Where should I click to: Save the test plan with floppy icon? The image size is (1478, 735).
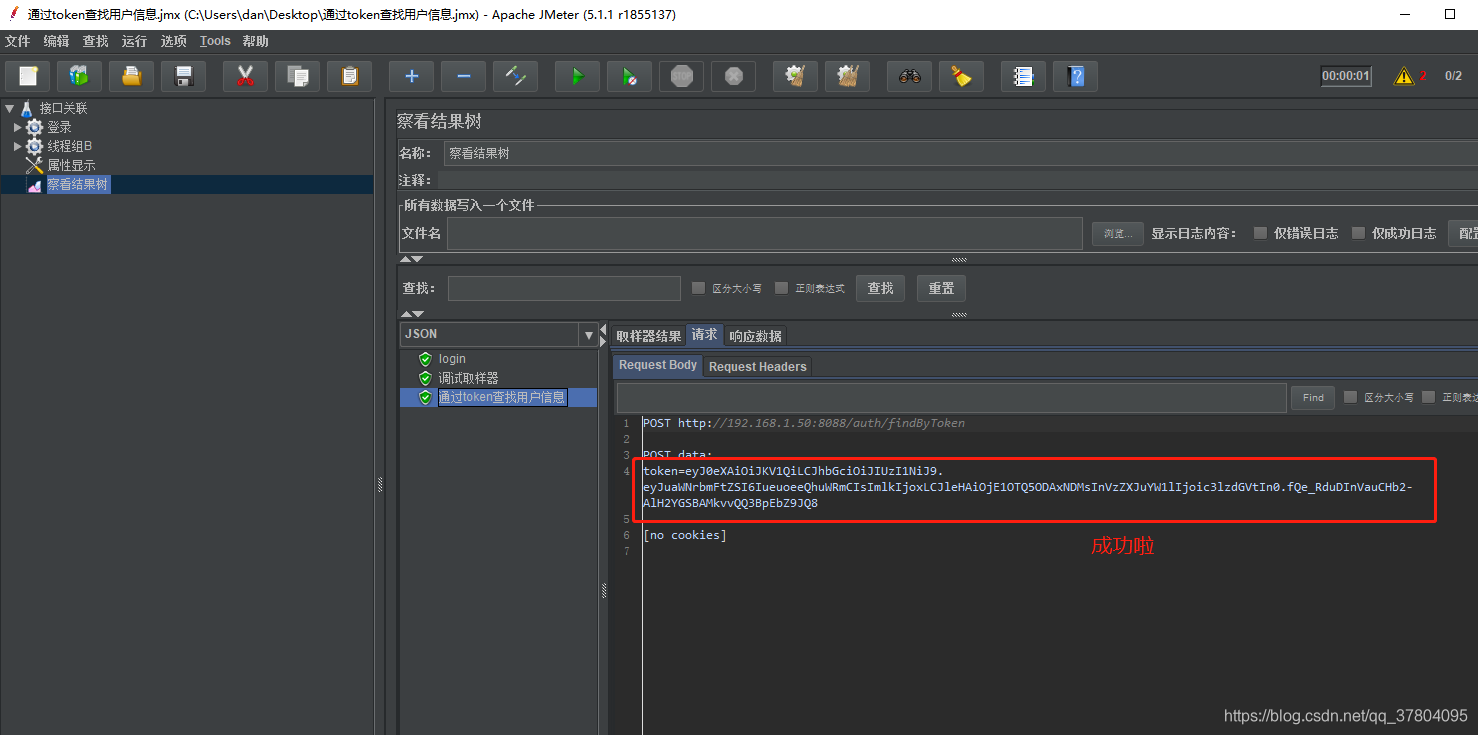point(183,76)
